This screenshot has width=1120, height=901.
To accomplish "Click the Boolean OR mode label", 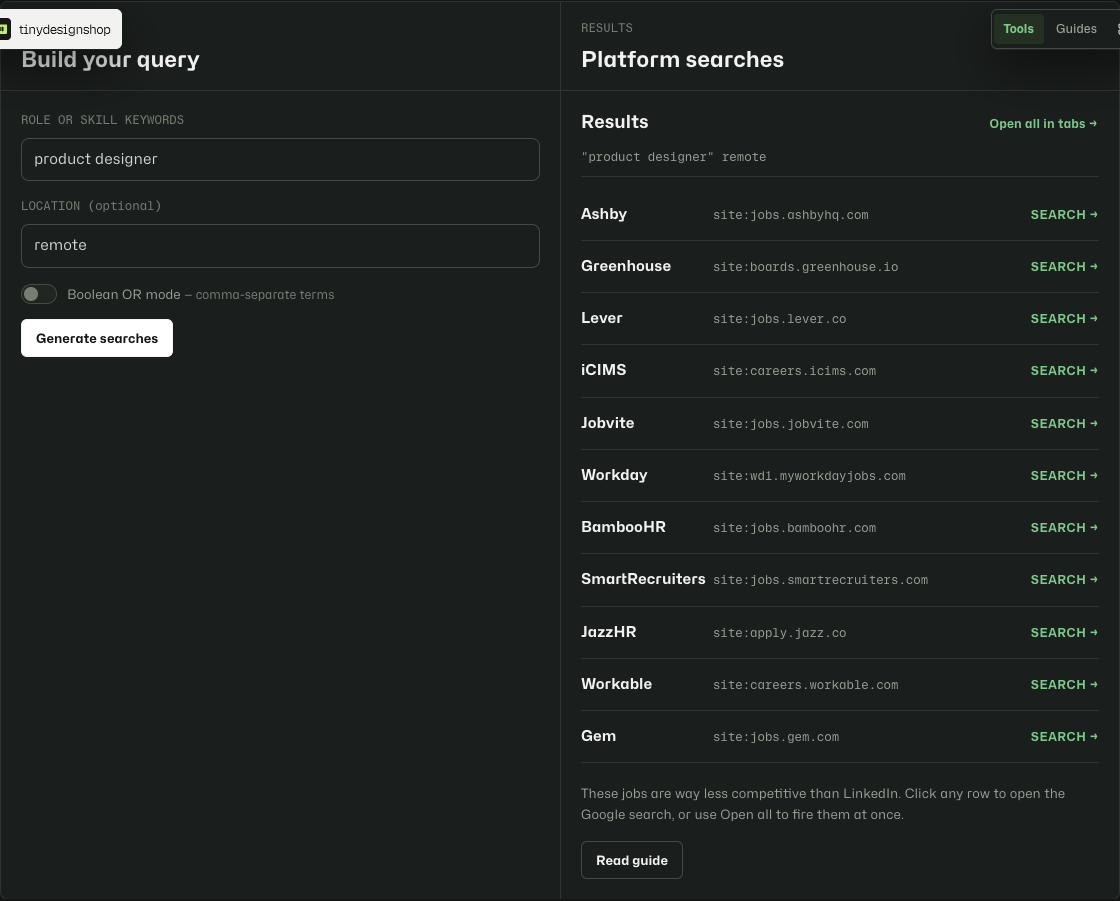I will click(124, 294).
